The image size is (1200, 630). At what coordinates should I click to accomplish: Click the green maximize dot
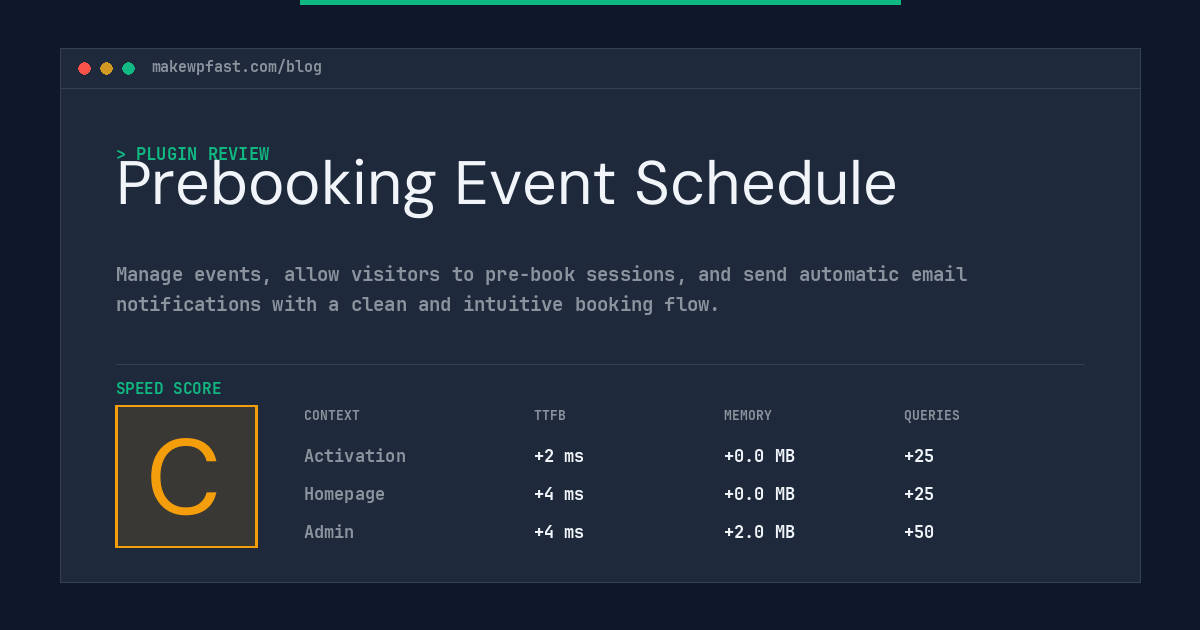point(128,68)
